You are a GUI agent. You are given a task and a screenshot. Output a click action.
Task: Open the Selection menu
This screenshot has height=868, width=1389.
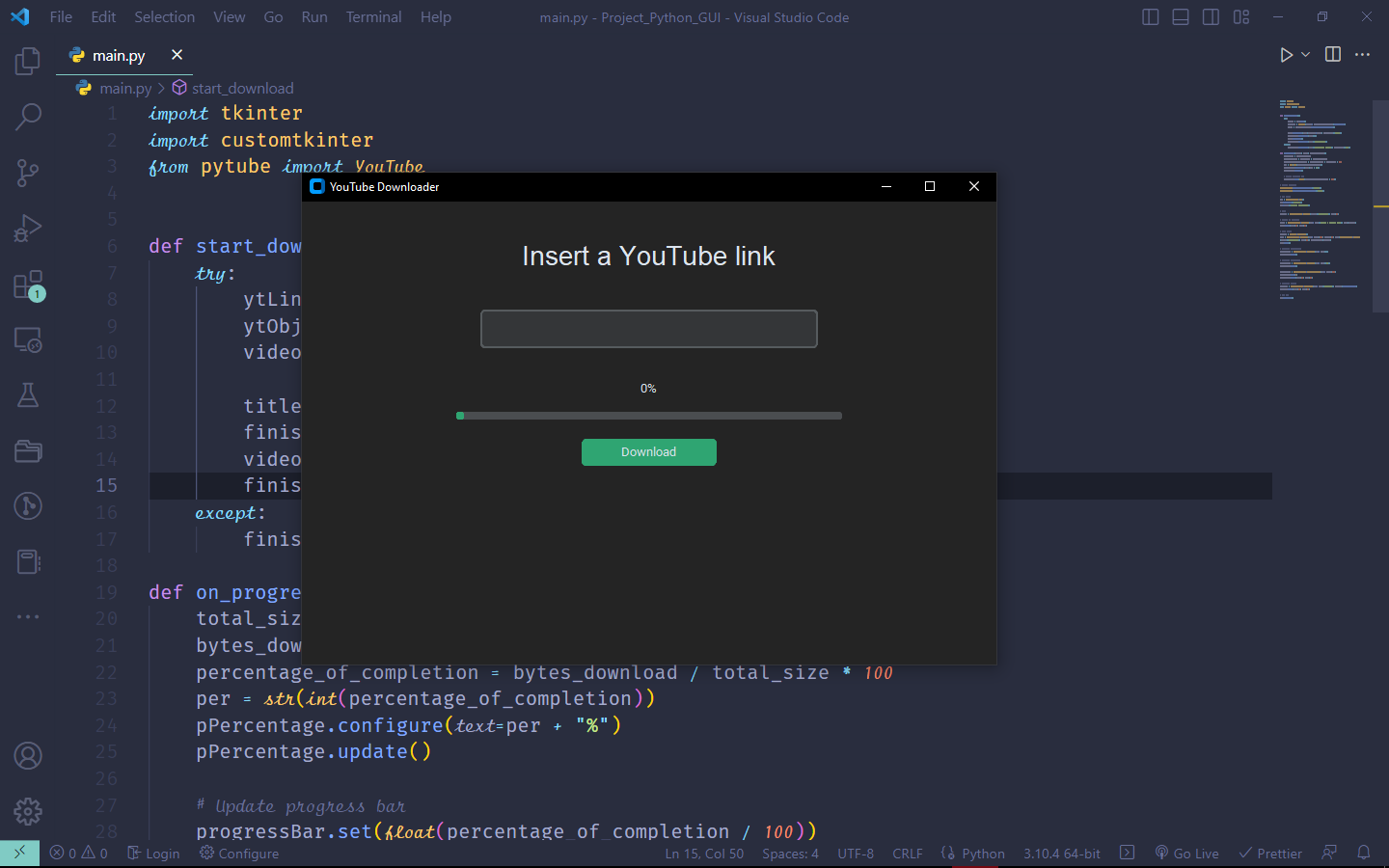[164, 17]
